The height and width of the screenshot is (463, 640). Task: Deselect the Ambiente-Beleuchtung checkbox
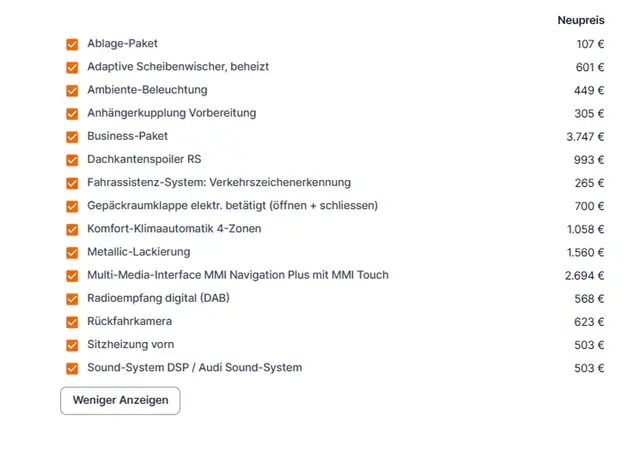click(72, 90)
